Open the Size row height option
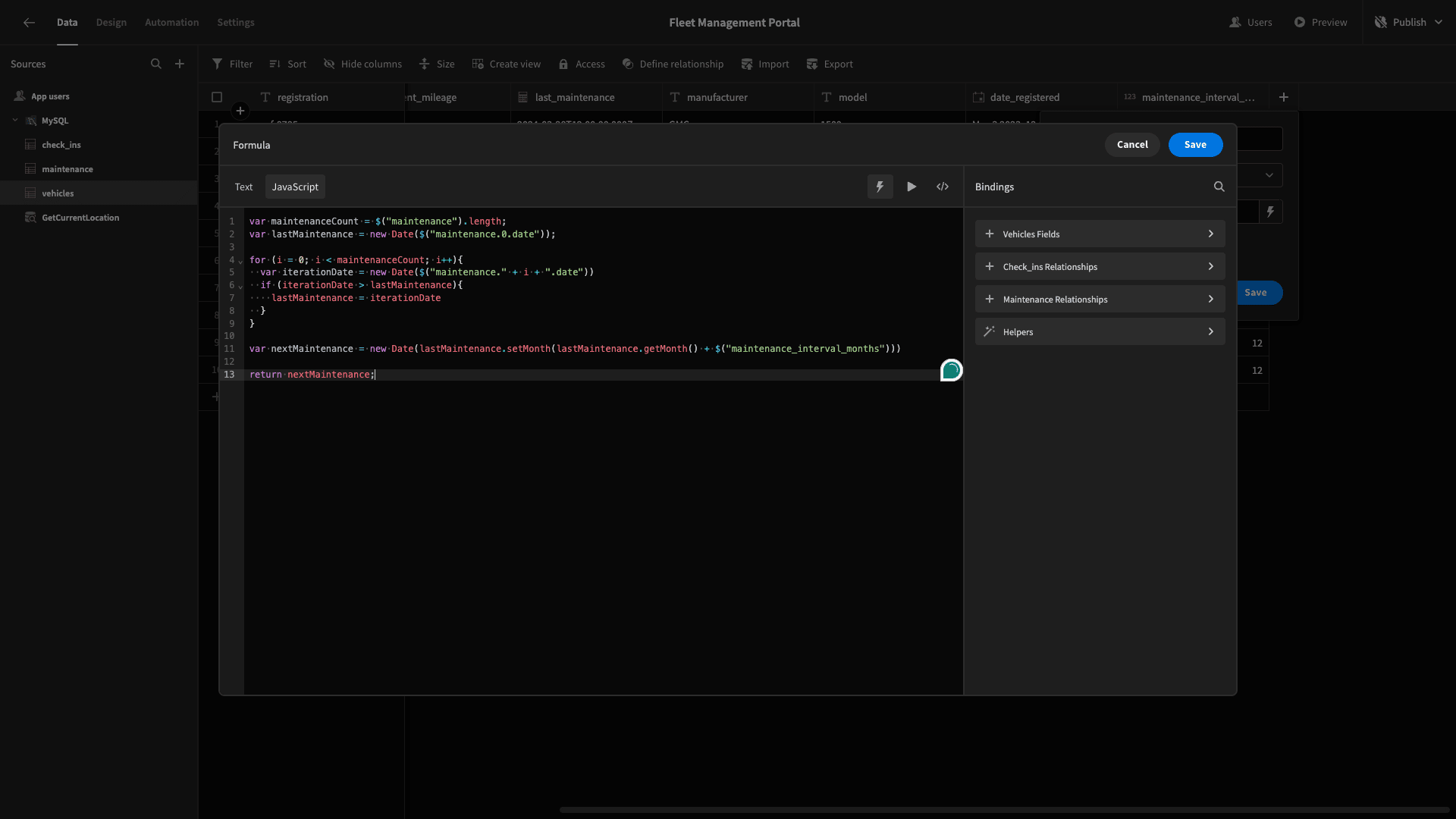The image size is (1456, 819). click(438, 64)
